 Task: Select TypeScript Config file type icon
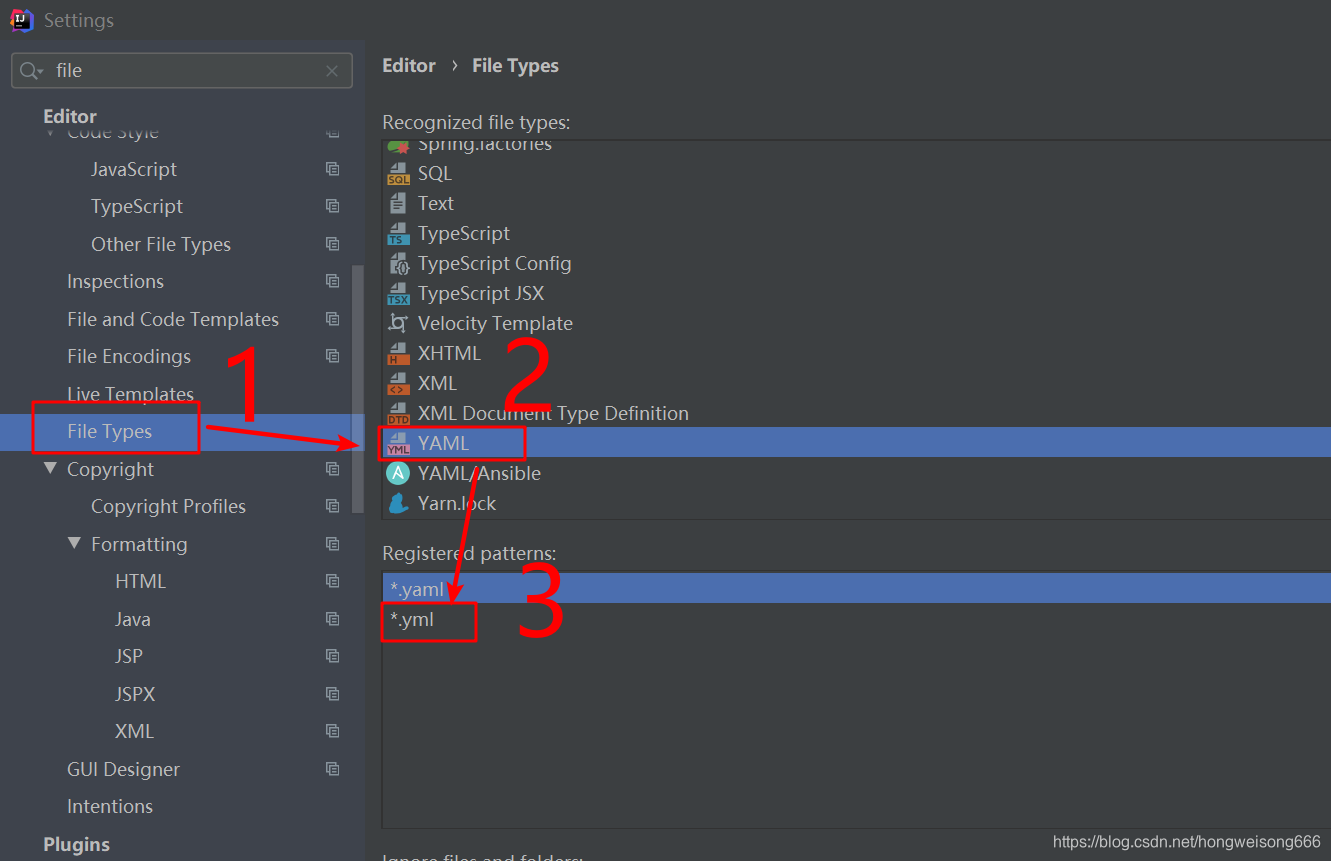coord(399,264)
